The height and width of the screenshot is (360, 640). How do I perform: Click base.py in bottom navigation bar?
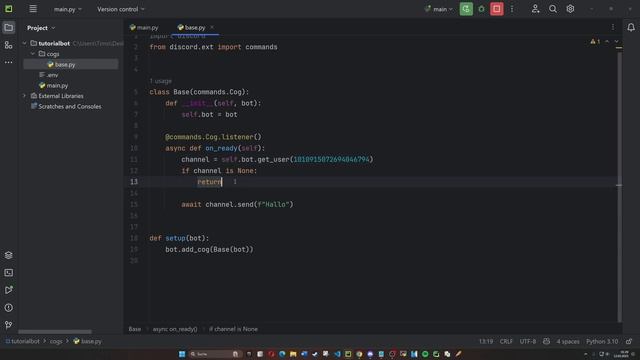[87, 341]
